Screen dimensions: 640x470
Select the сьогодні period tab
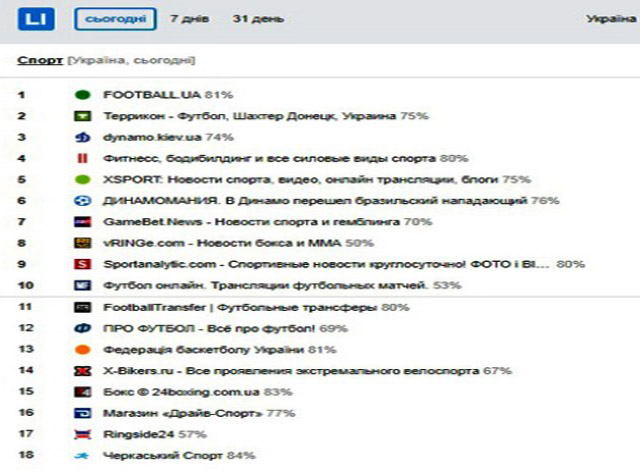click(115, 19)
